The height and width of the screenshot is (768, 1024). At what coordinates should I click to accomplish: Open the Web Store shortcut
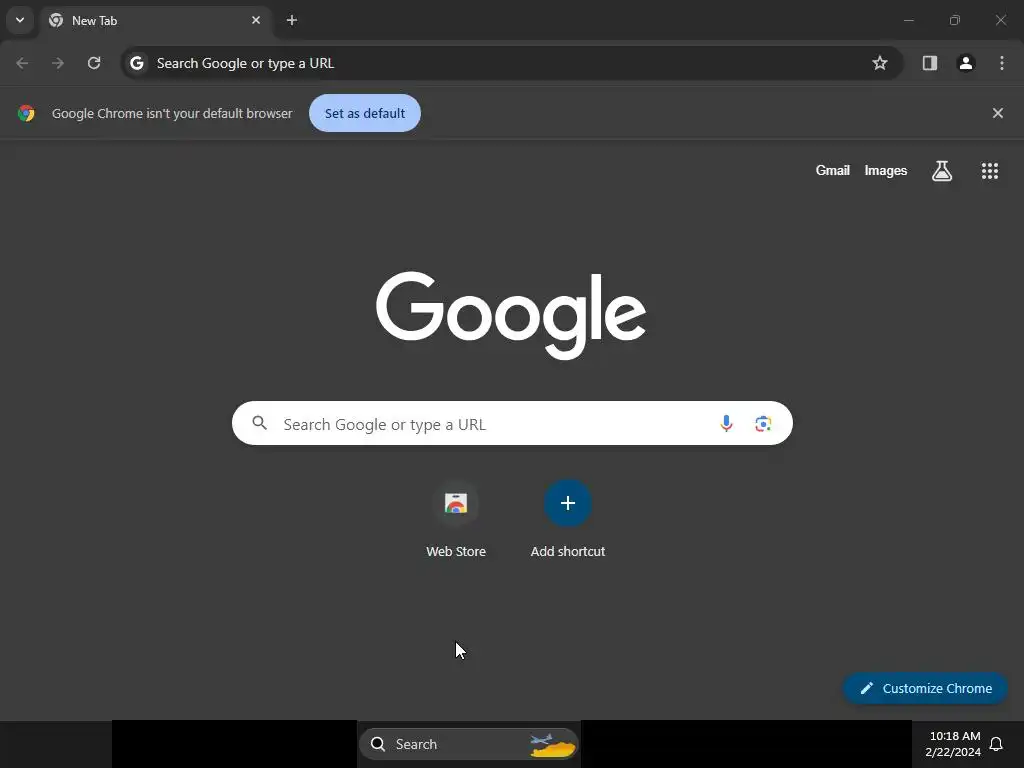click(456, 520)
